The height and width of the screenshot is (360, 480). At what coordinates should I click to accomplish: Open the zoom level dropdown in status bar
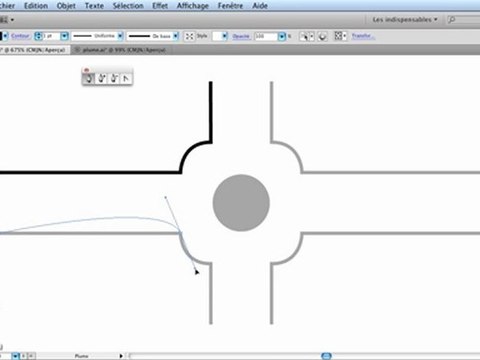(15, 356)
